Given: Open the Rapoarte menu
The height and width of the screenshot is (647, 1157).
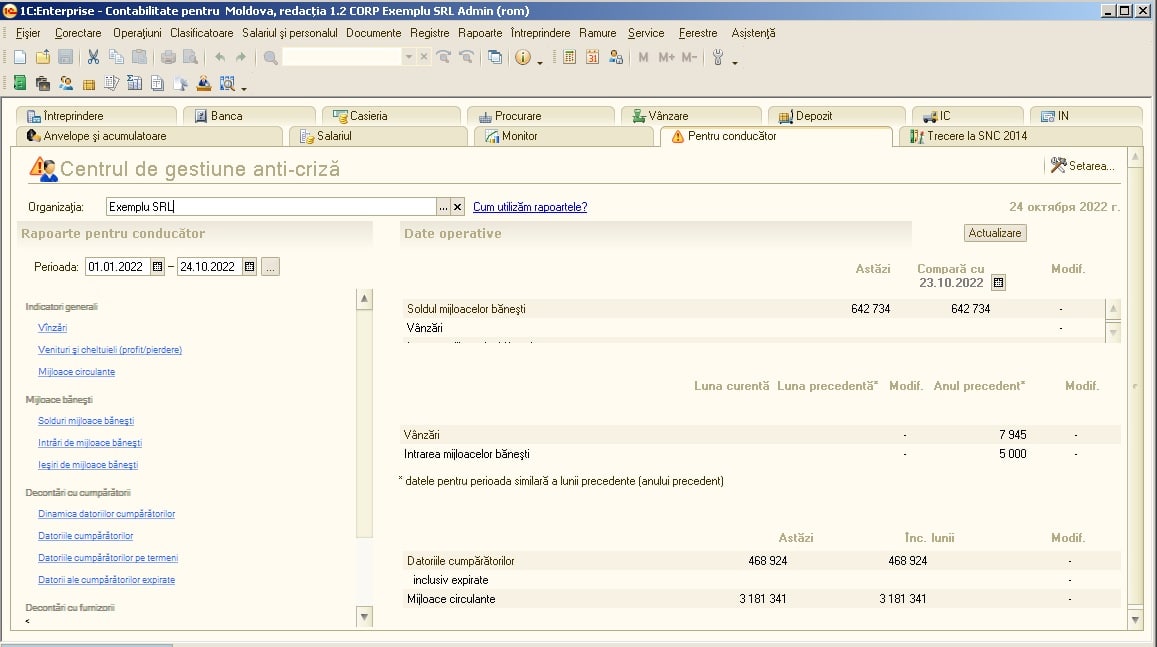Looking at the screenshot, I should [480, 33].
